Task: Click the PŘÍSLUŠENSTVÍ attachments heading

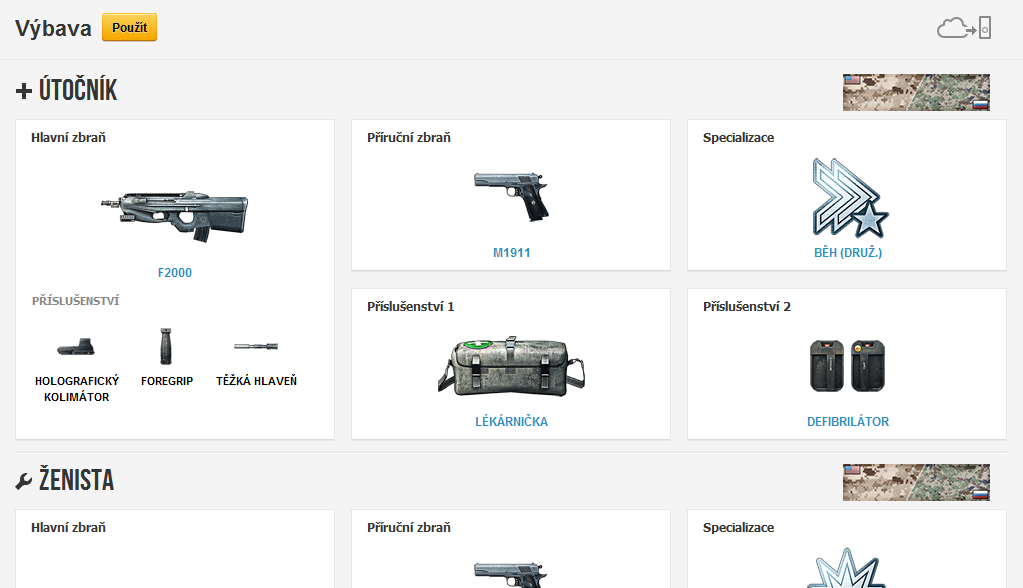Action: 76,301
